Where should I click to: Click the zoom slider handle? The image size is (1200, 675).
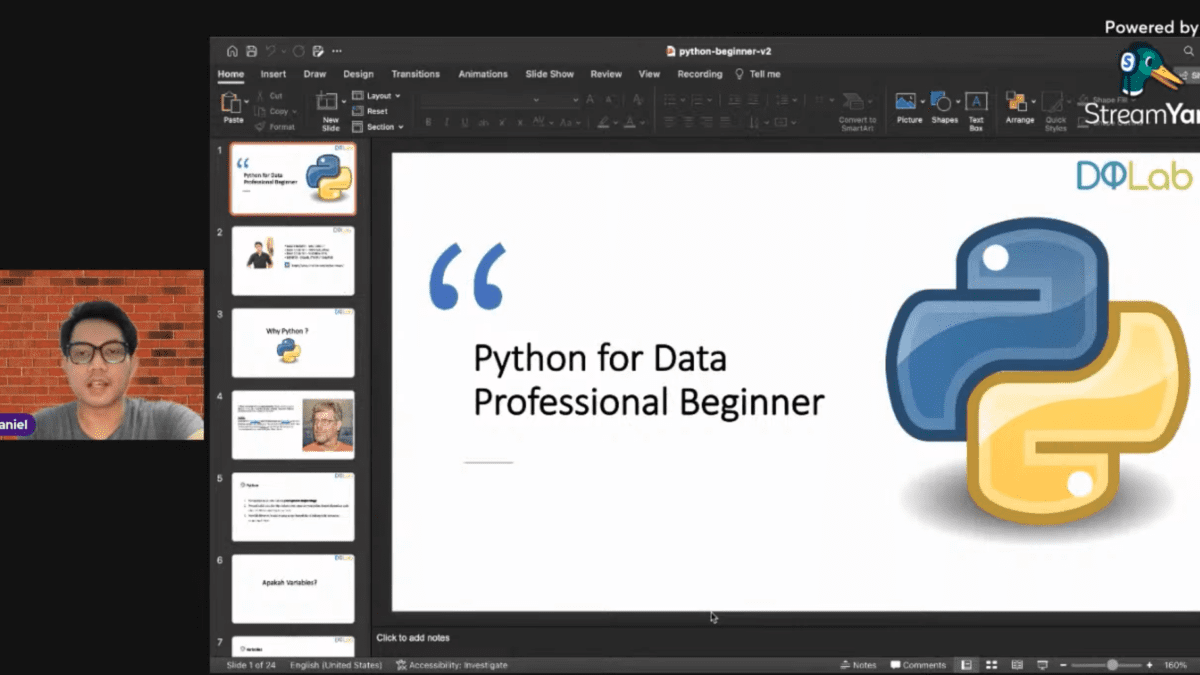[1111, 665]
